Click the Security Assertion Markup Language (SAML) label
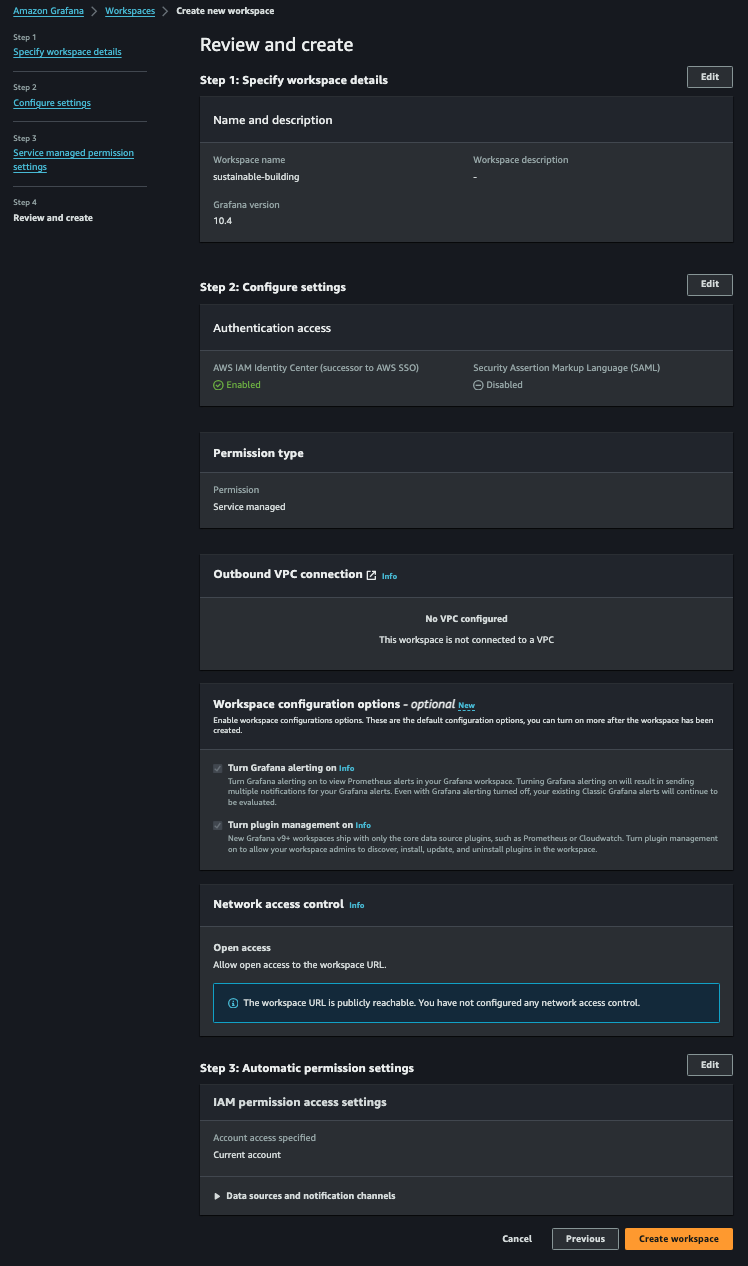 567,368
